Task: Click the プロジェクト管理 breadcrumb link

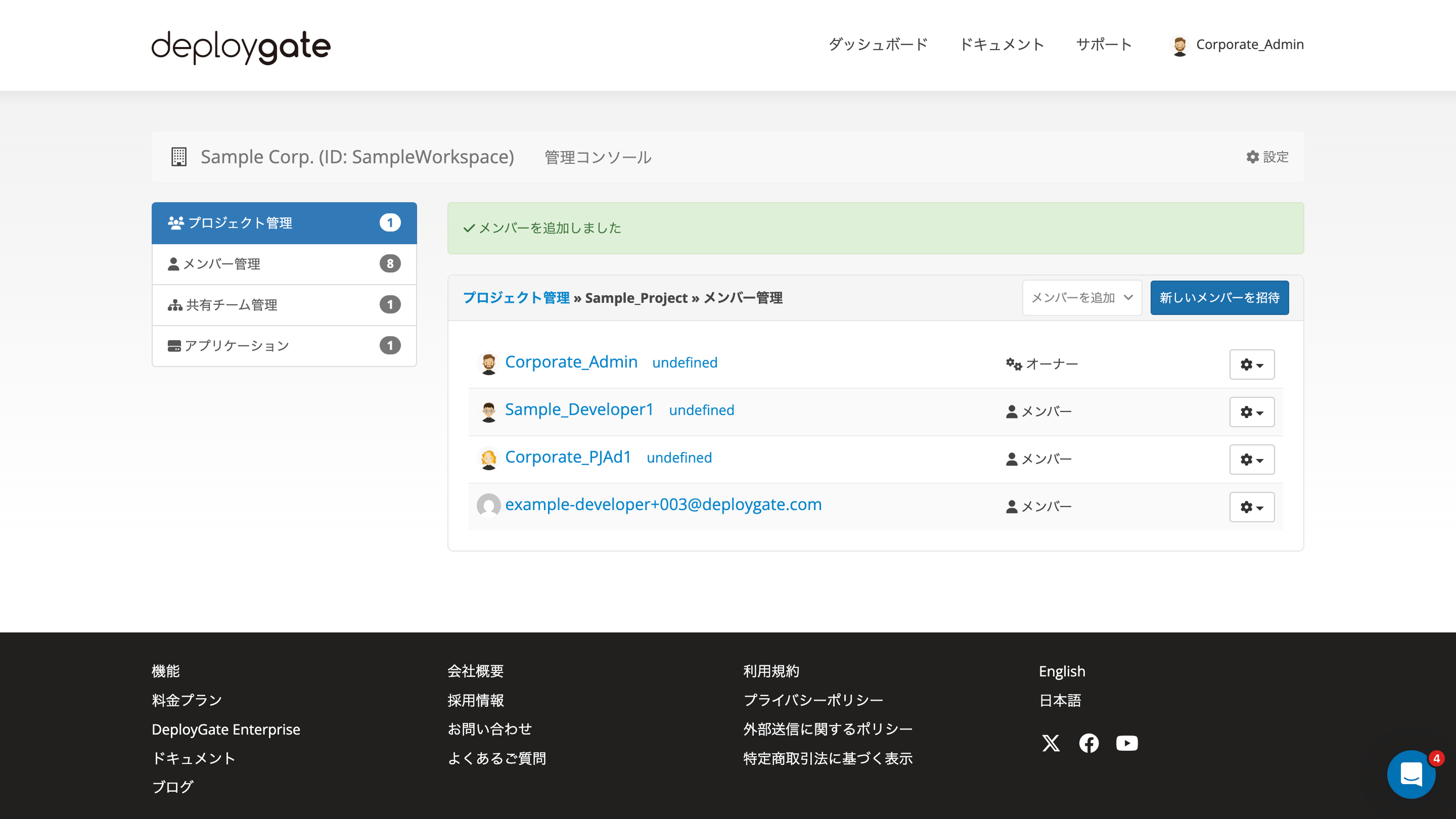Action: point(517,298)
